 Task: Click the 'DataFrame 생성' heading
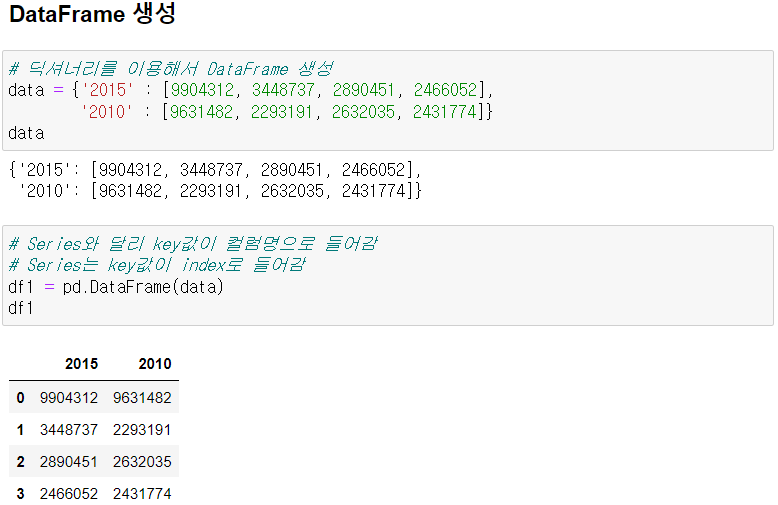click(x=92, y=14)
